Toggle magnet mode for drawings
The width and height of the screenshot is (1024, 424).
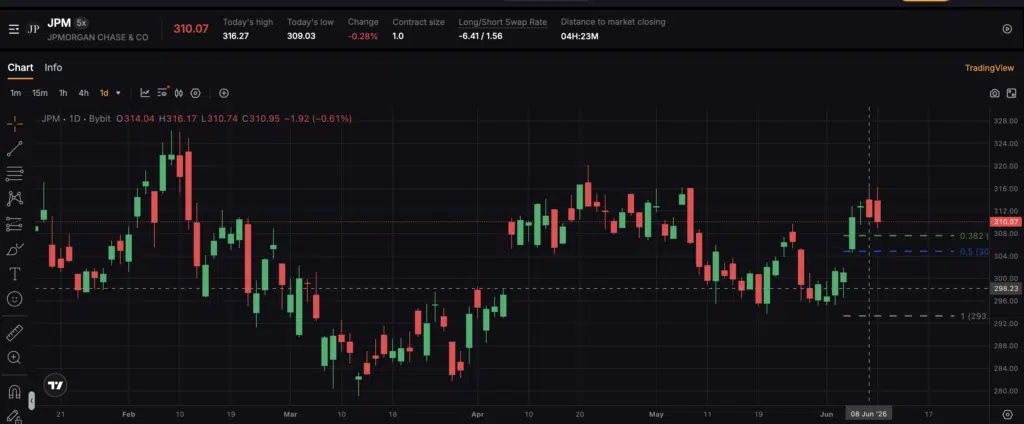tap(14, 393)
